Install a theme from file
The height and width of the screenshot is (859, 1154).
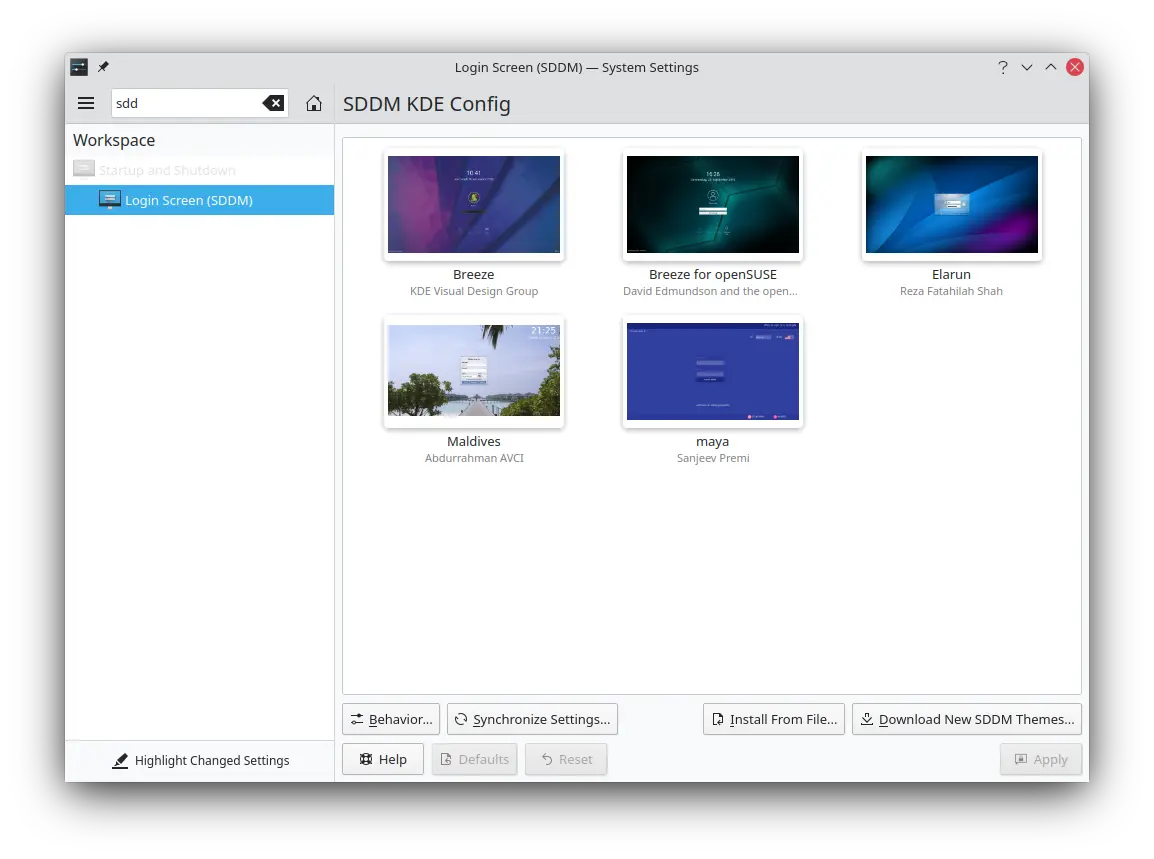[x=773, y=719]
